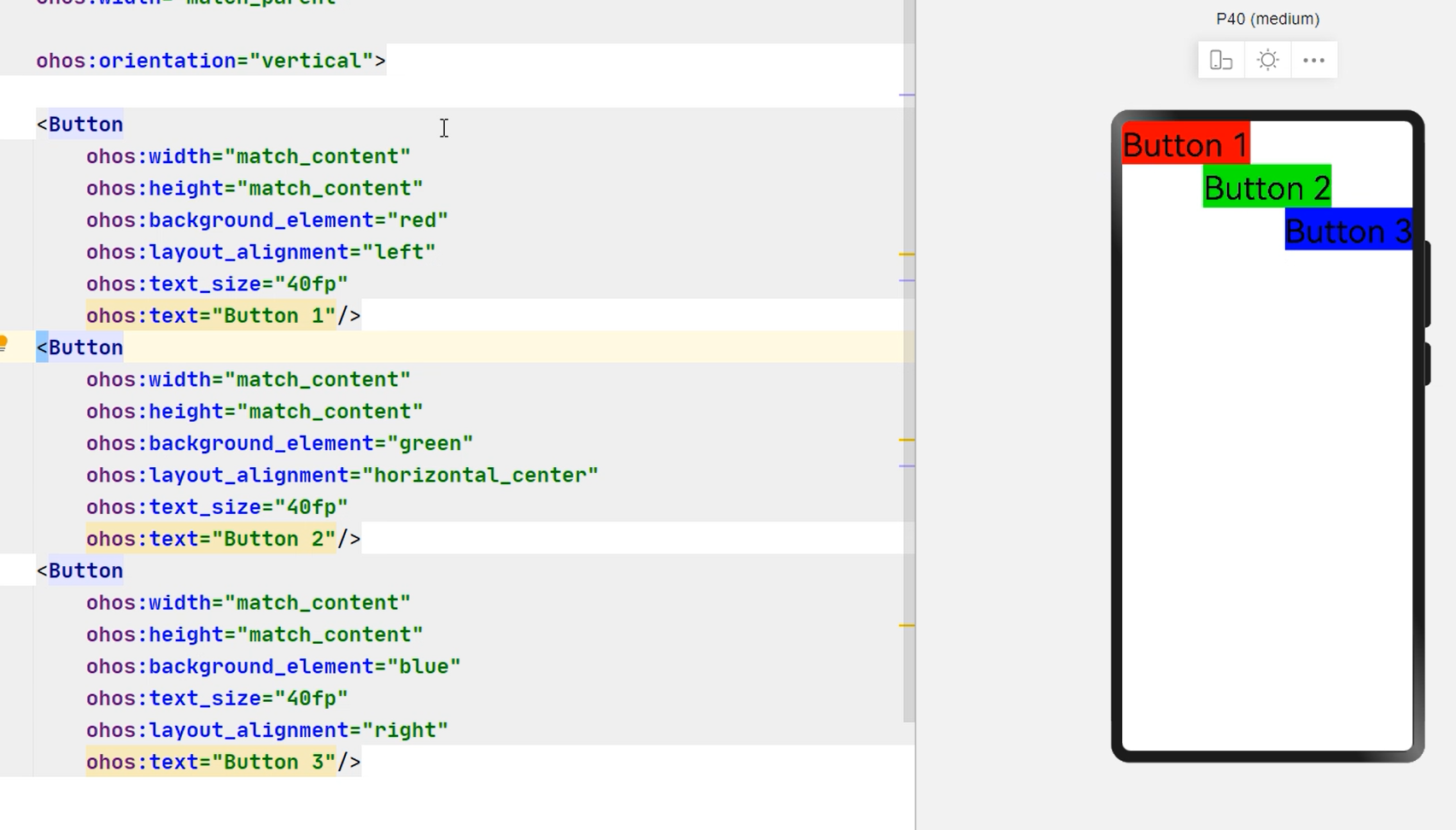Viewport: 1456px width, 830px height.
Task: Click layout_alignment="left" attribute
Action: click(x=260, y=252)
